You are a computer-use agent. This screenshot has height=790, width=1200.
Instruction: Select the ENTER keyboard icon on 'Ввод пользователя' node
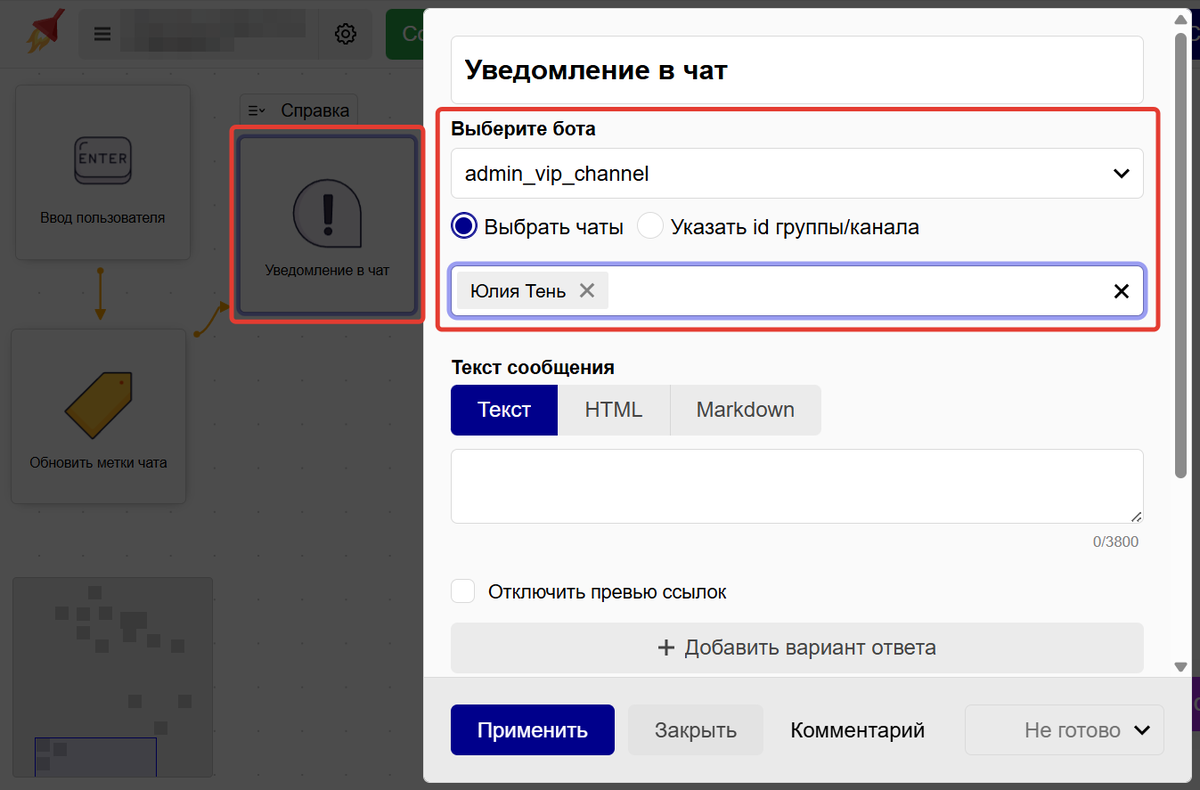click(102, 160)
